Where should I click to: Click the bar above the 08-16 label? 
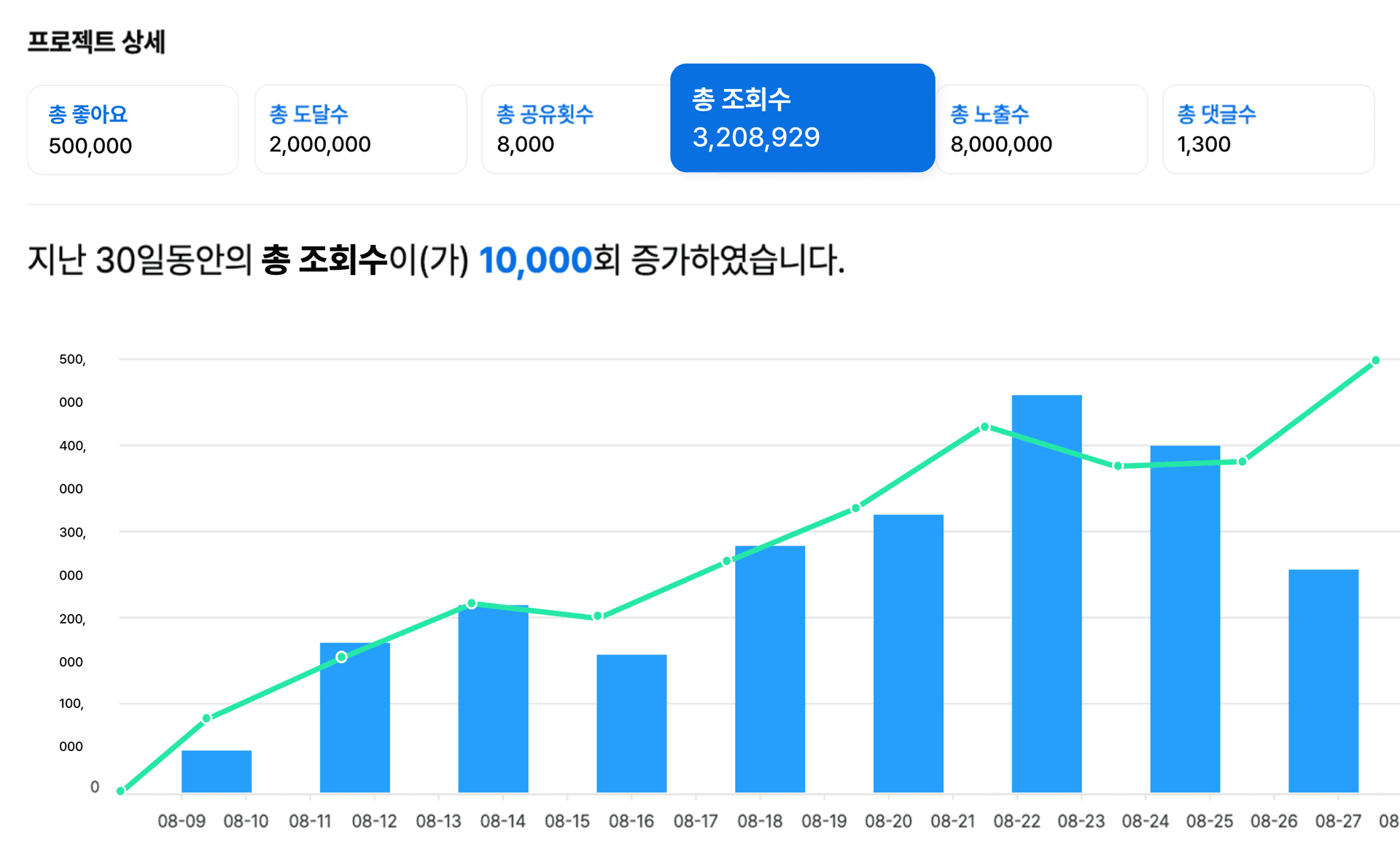(631, 722)
